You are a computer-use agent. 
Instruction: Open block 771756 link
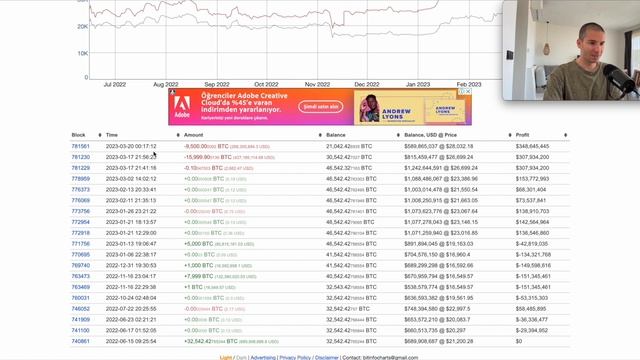[x=80, y=244]
